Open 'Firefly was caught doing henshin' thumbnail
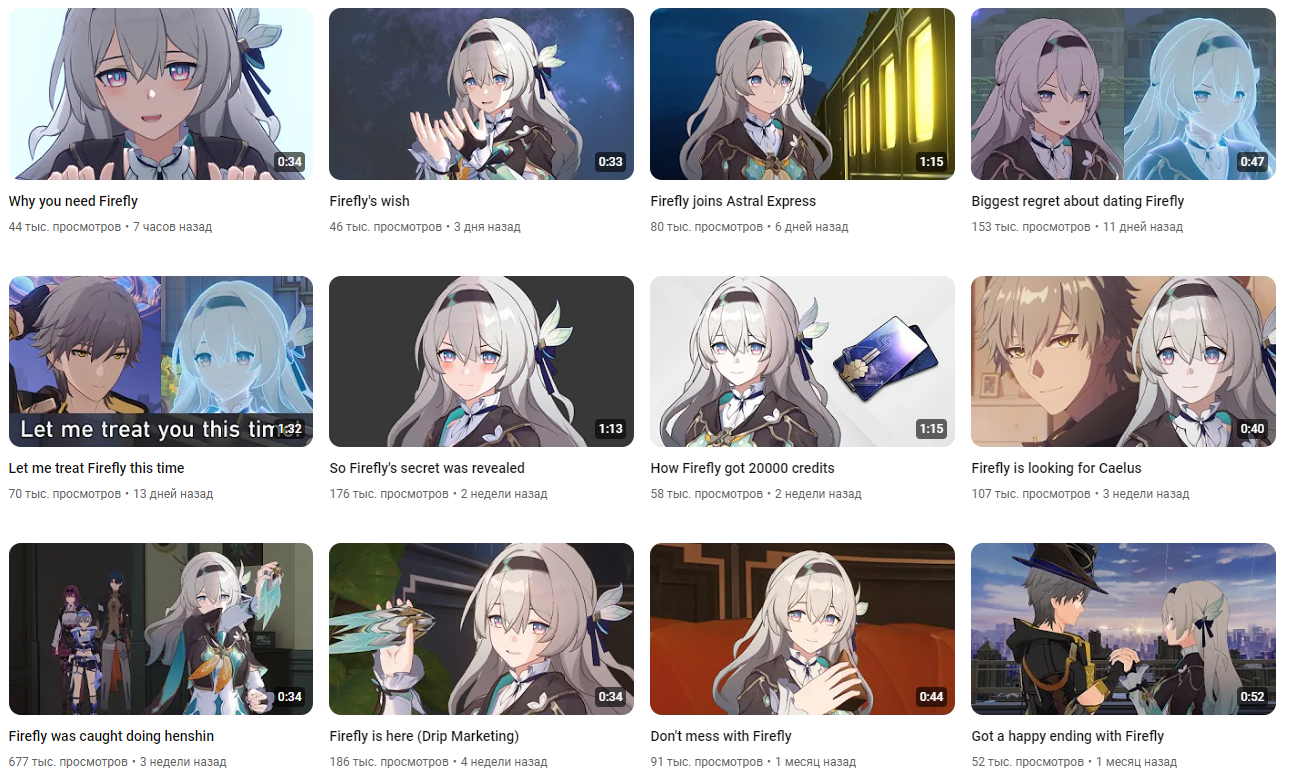 (x=161, y=629)
